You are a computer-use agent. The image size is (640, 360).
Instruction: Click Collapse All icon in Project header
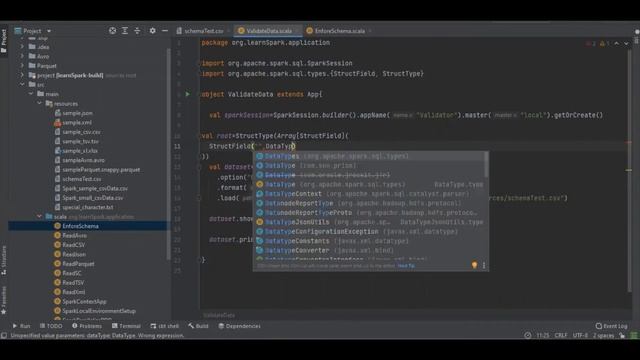click(x=137, y=31)
